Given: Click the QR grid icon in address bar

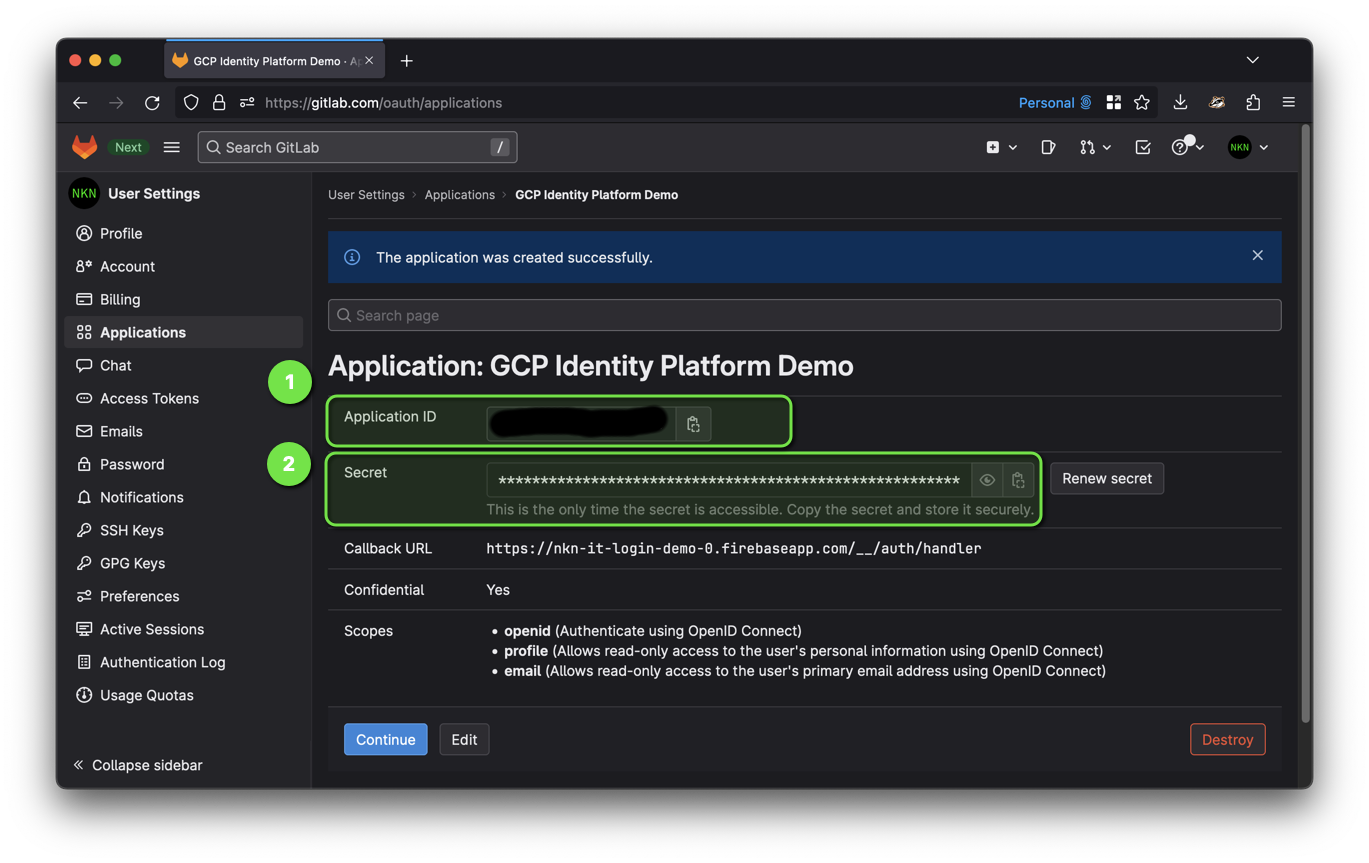Looking at the screenshot, I should [x=1113, y=102].
